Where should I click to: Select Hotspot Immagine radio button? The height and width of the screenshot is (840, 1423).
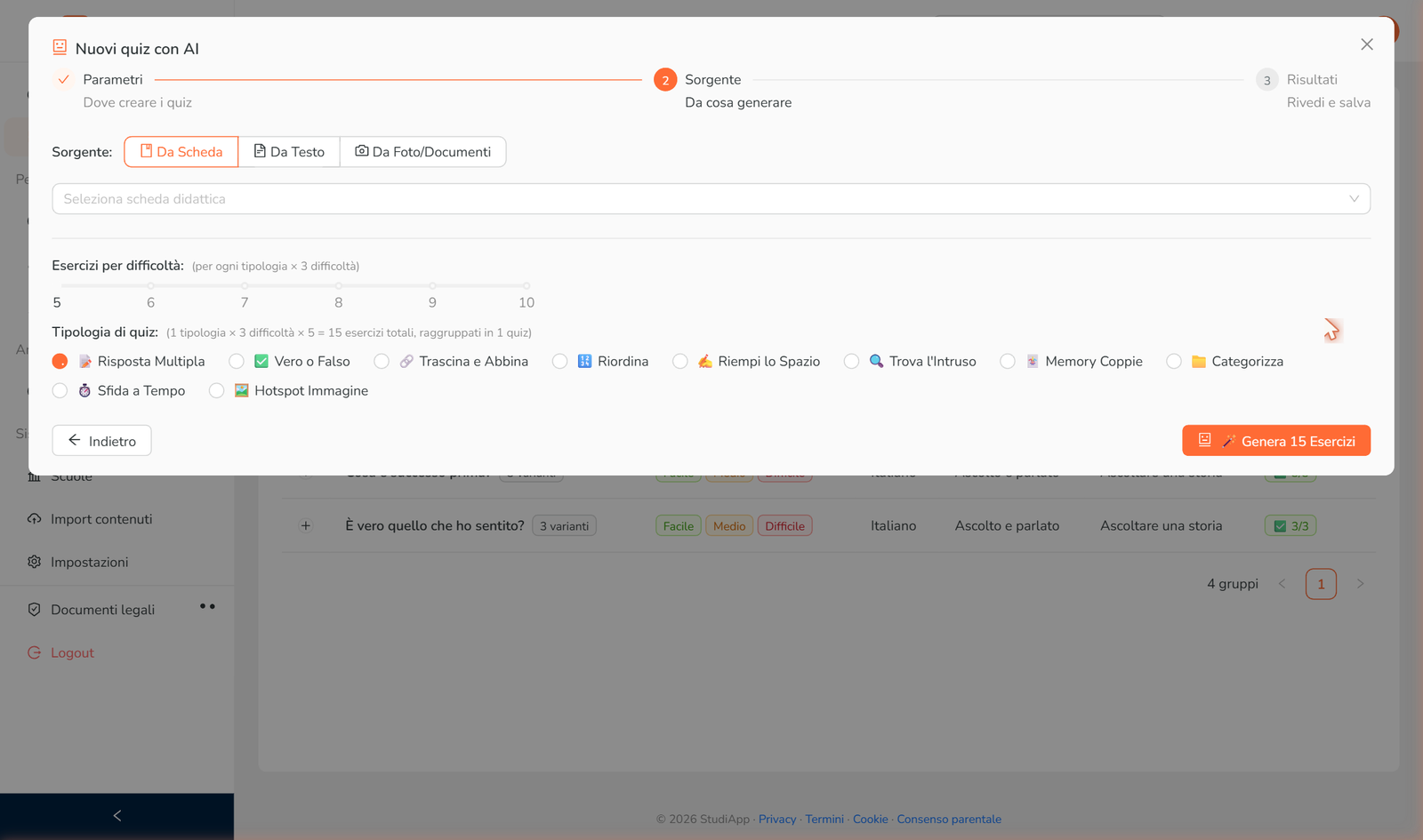pos(216,391)
